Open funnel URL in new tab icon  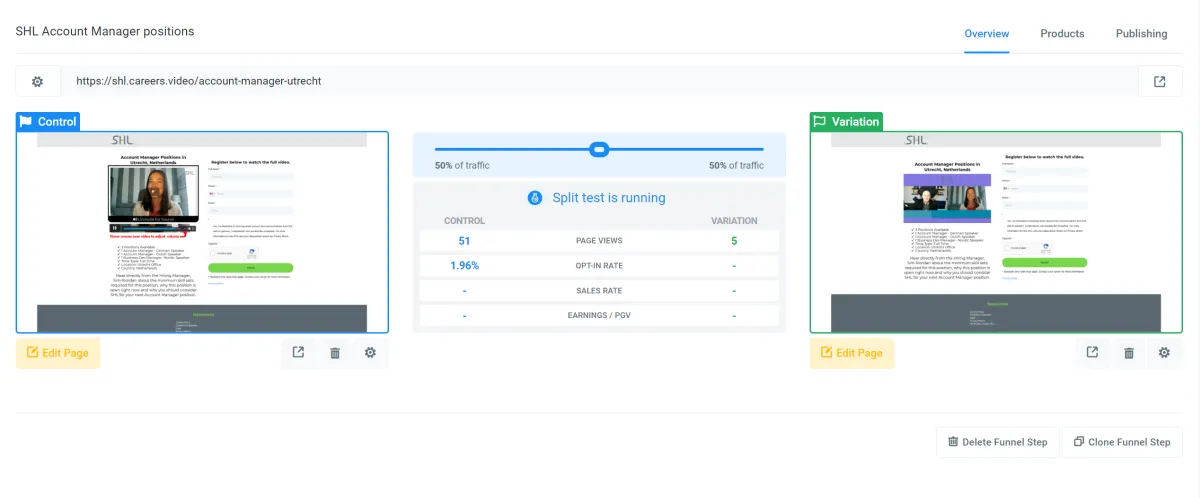(x=1160, y=81)
